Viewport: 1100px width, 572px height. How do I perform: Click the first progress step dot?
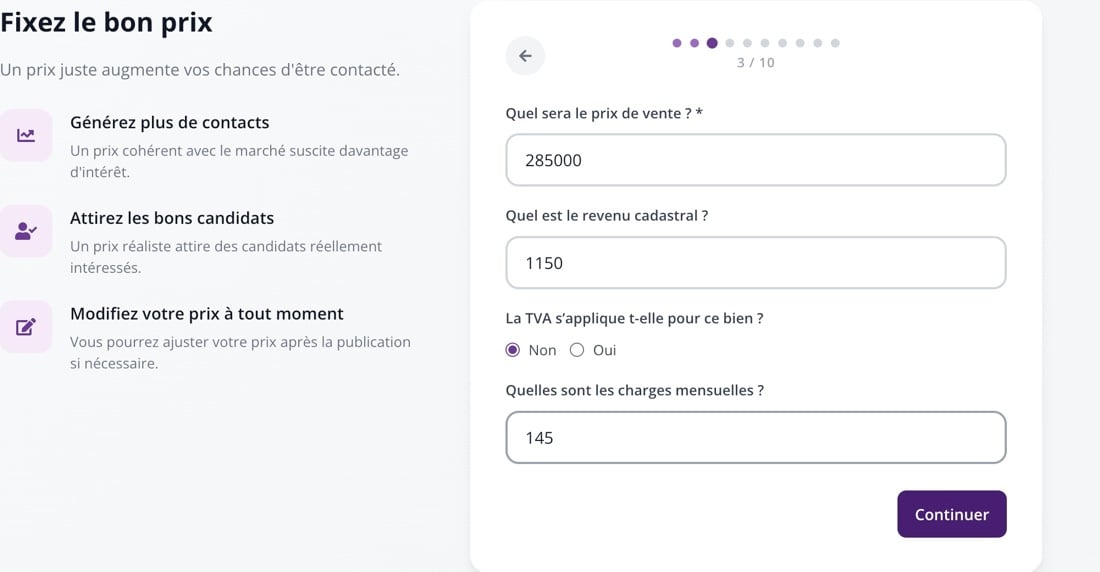tap(677, 44)
